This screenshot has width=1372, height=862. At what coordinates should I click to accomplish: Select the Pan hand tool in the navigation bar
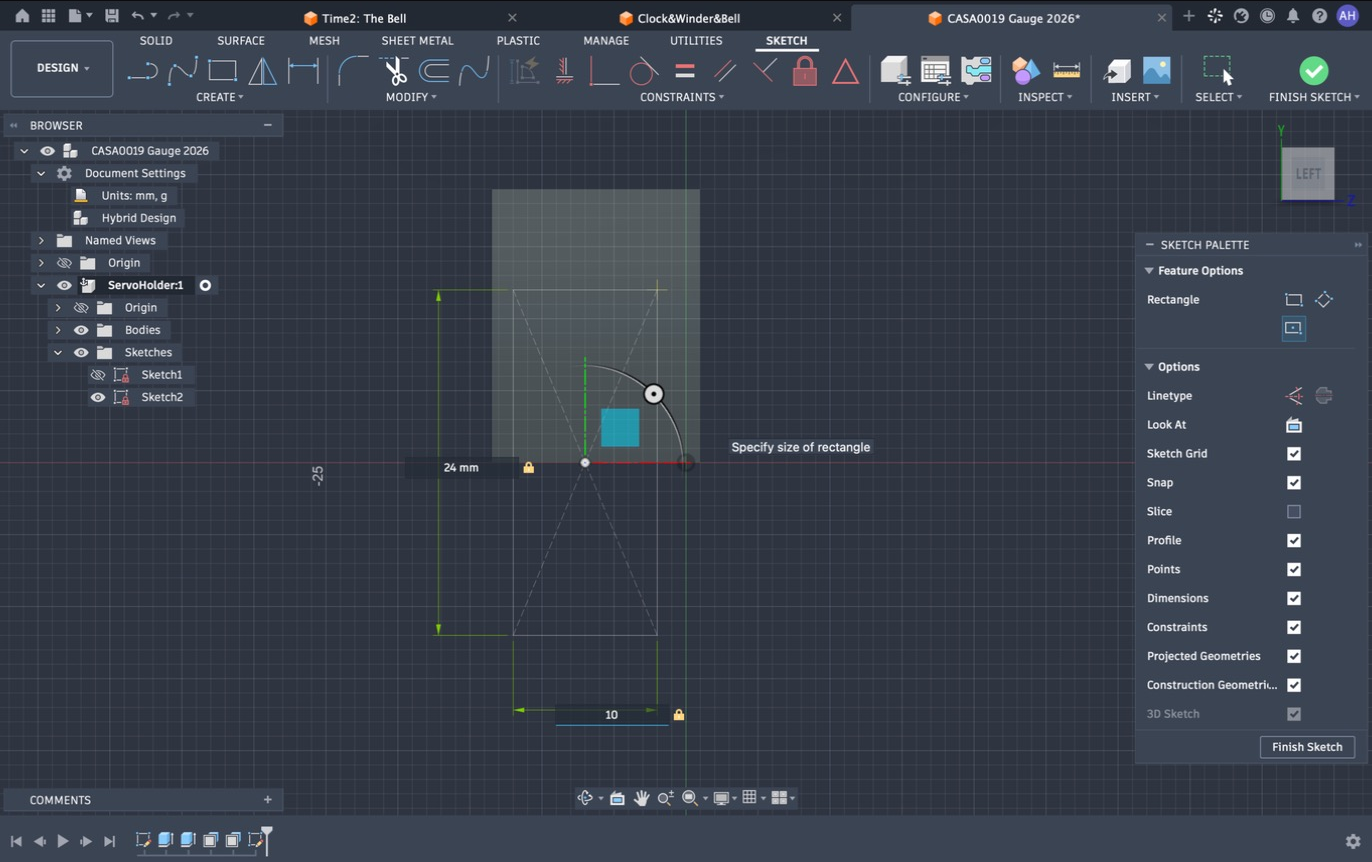[x=641, y=798]
